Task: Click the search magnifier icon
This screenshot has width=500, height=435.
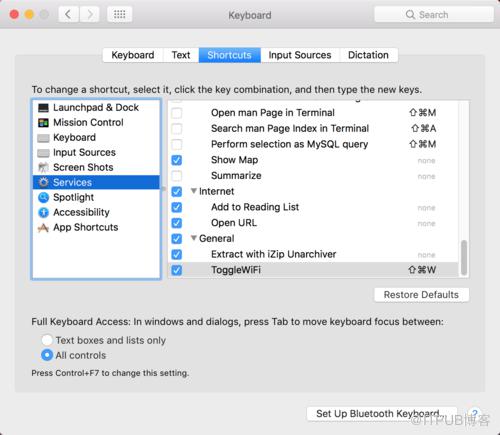Action: click(410, 15)
